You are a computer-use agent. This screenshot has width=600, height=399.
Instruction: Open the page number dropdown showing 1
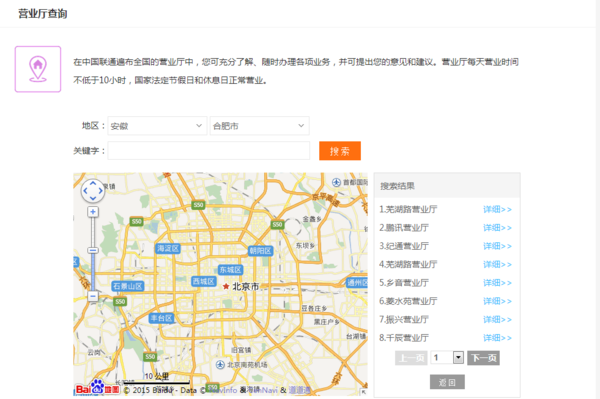pos(447,358)
